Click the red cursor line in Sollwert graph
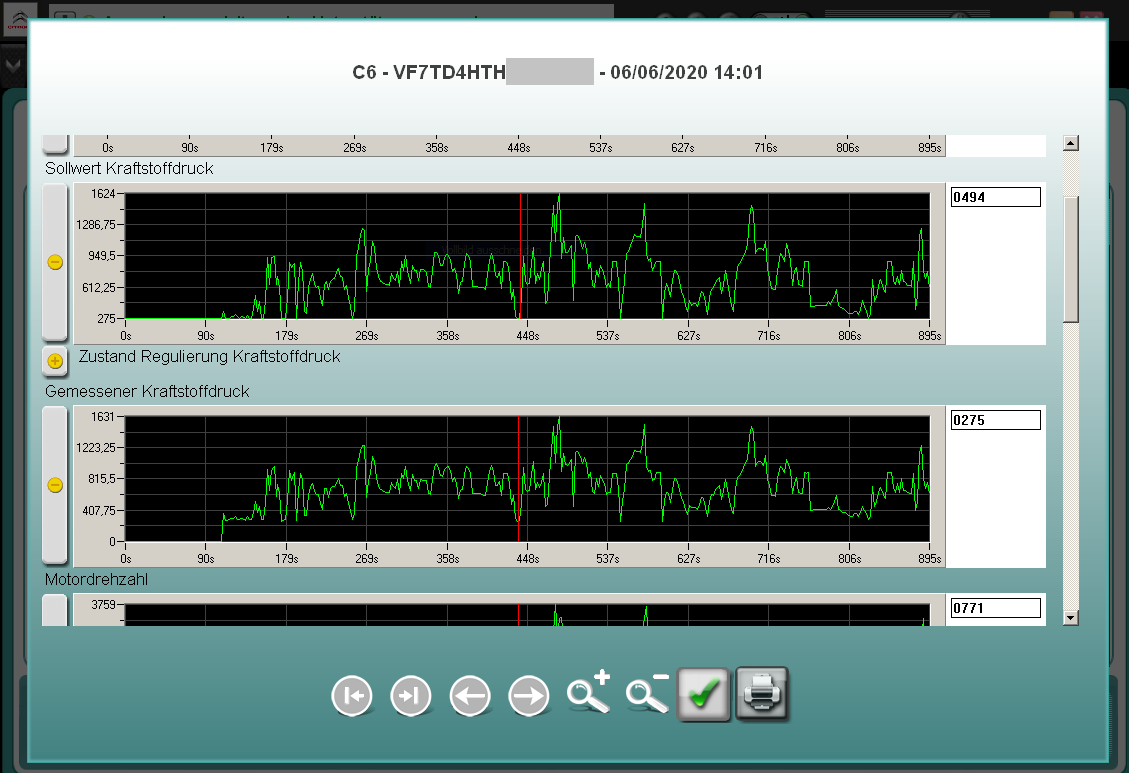This screenshot has width=1129, height=773. coord(520,256)
